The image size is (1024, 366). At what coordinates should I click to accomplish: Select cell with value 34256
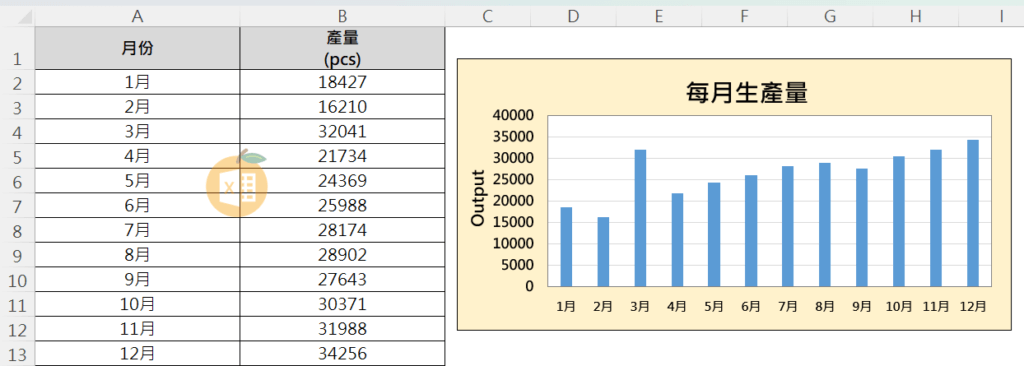pyautogui.click(x=342, y=353)
